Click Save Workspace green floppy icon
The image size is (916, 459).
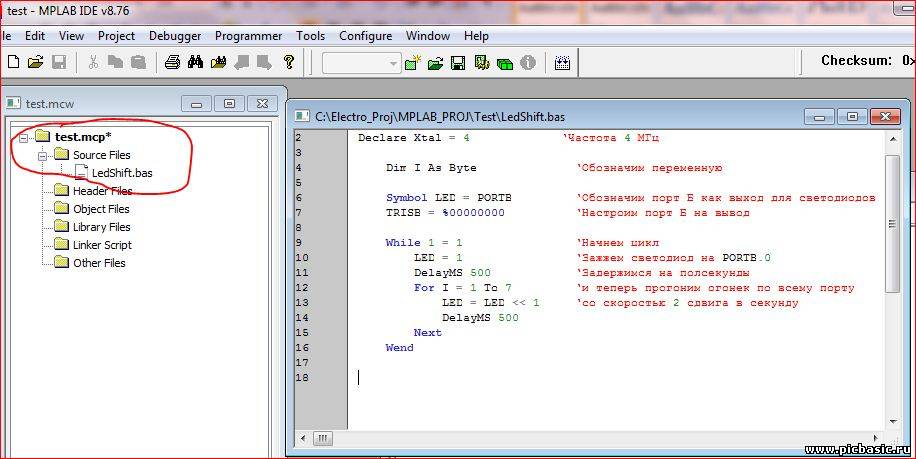click(458, 62)
